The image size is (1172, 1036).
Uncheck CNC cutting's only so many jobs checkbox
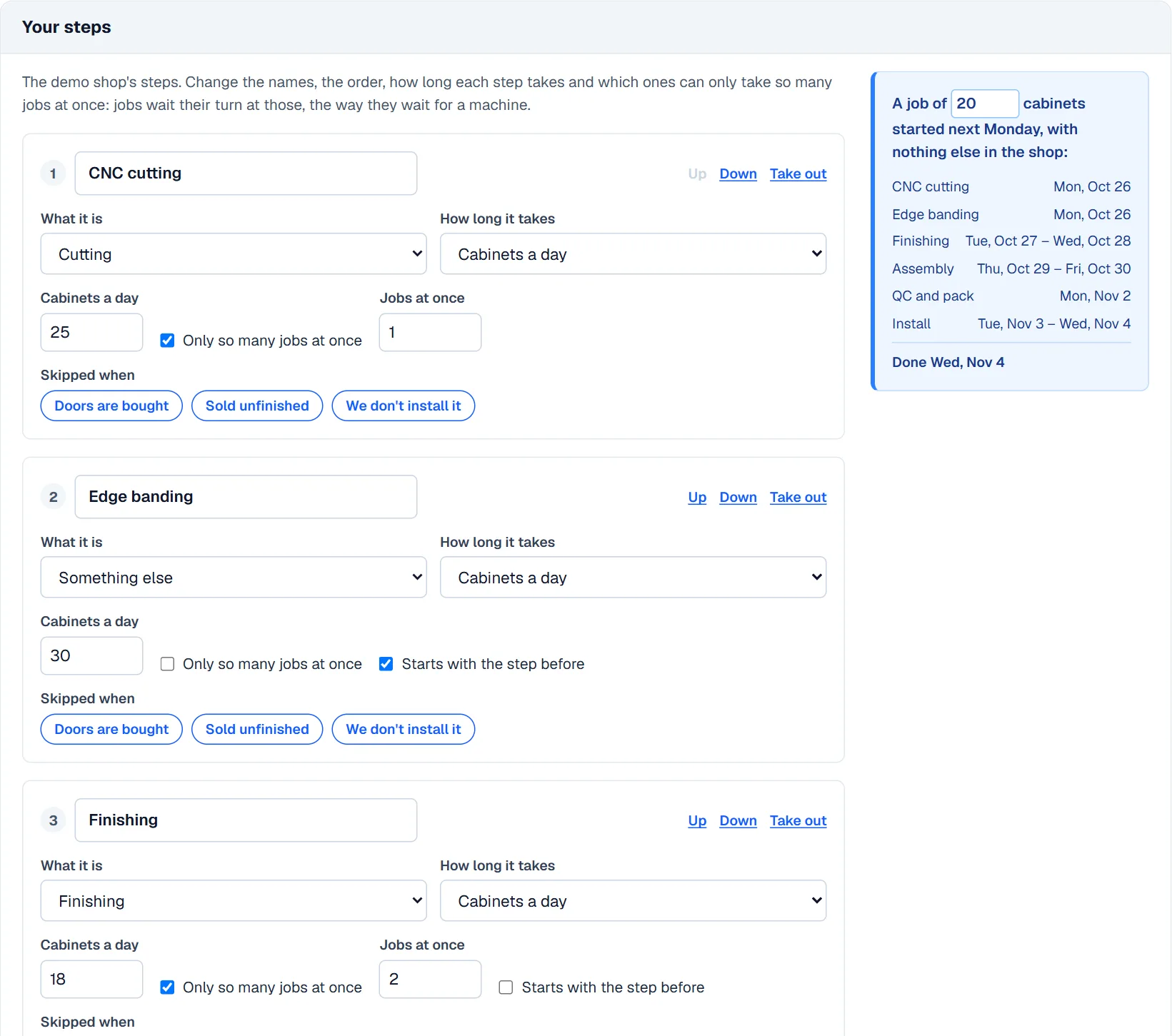coord(167,341)
